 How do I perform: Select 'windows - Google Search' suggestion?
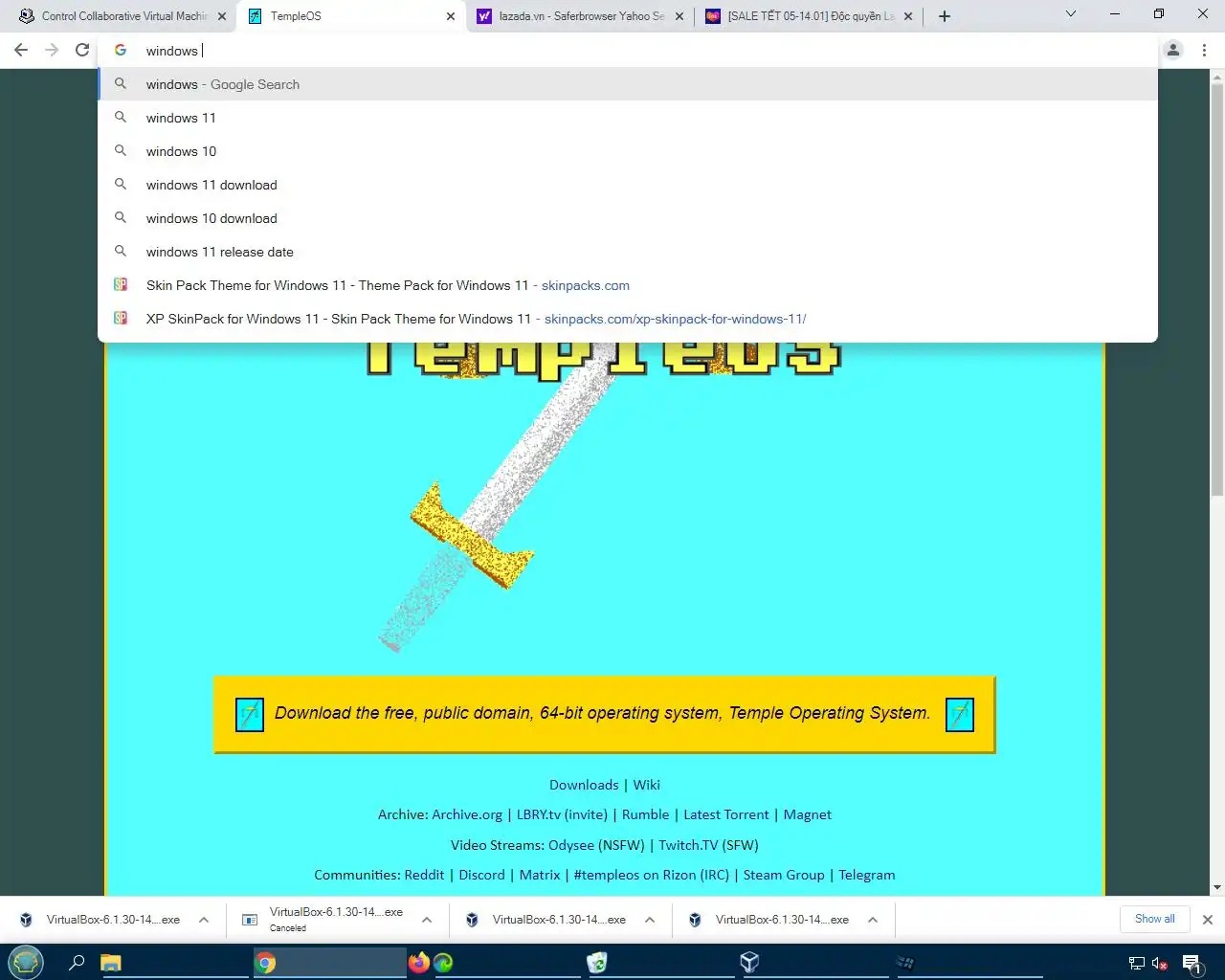pyautogui.click(x=628, y=84)
